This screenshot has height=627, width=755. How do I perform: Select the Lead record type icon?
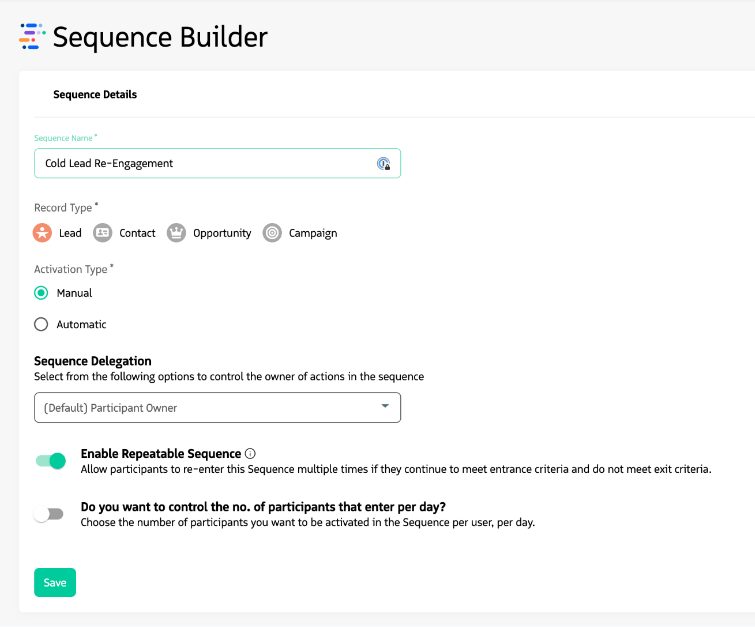pyautogui.click(x=42, y=233)
